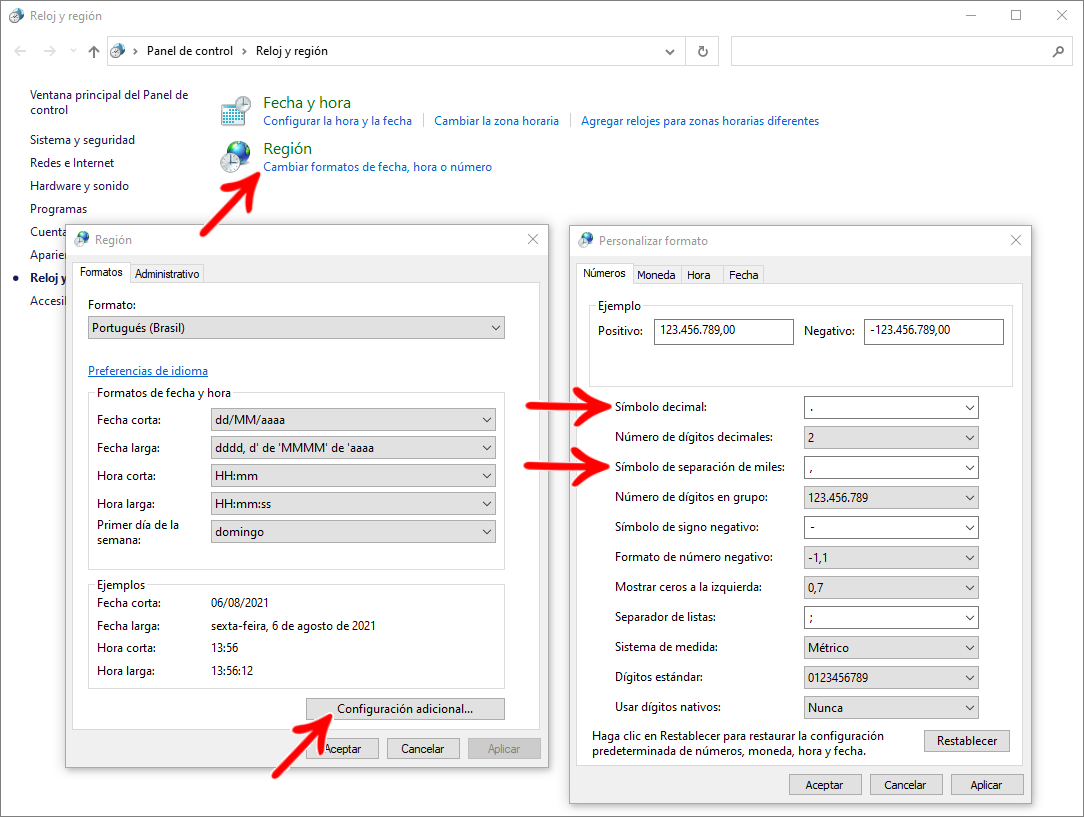The width and height of the screenshot is (1084, 817).
Task: Open Sistema y seguridad category
Action: pyautogui.click(x=82, y=140)
